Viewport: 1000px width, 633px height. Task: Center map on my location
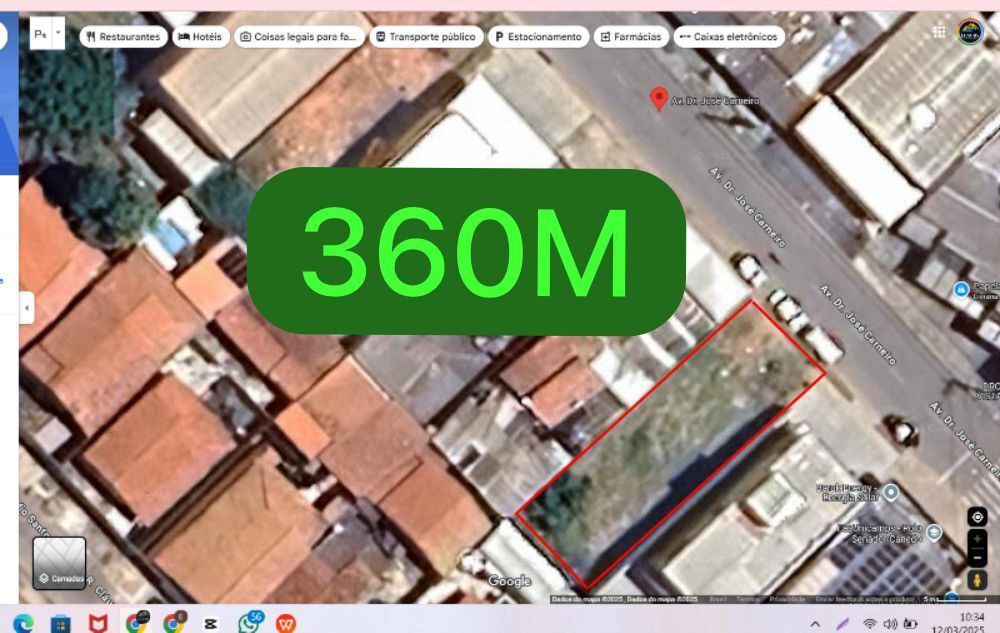coord(977,517)
